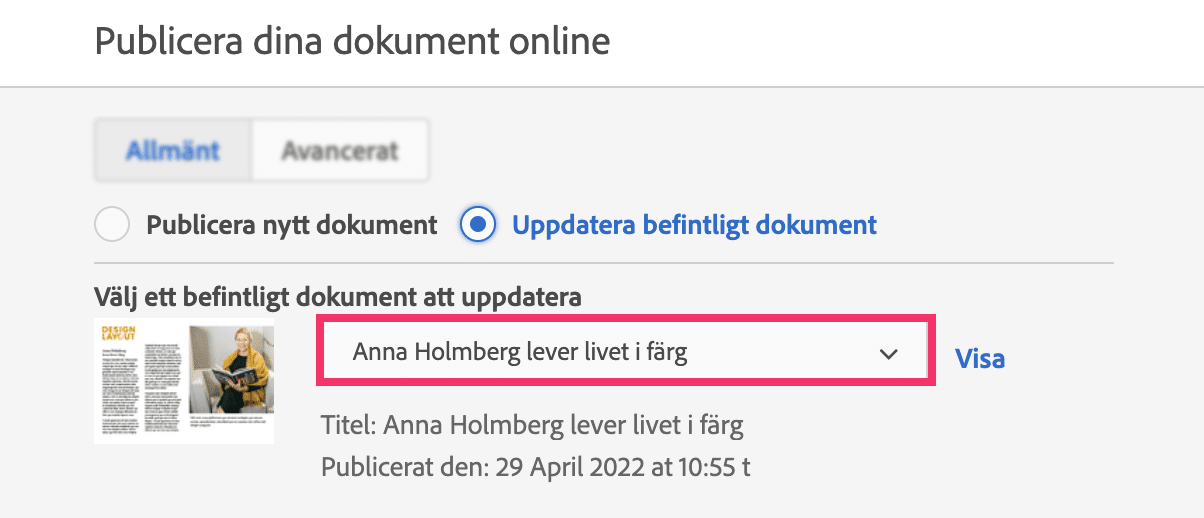Click the Välj ett befintligt dokument label
The image size is (1204, 518).
[x=338, y=297]
